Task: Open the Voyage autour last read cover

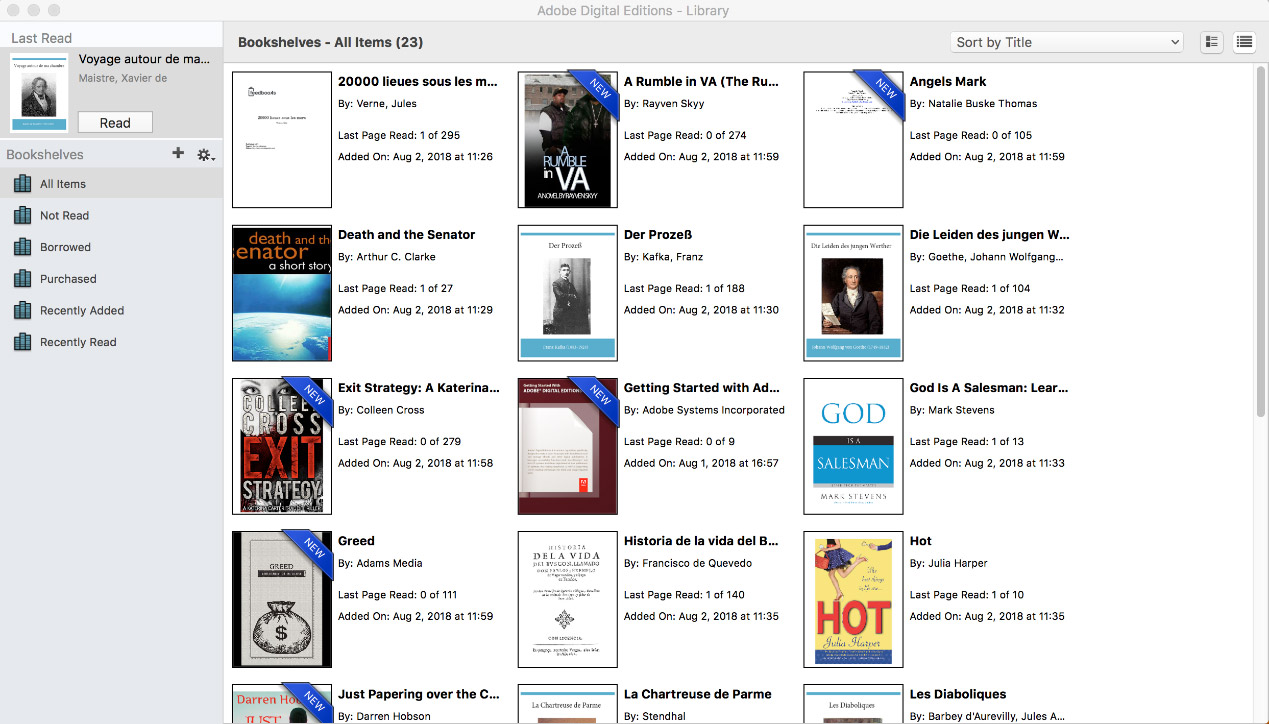Action: click(40, 93)
